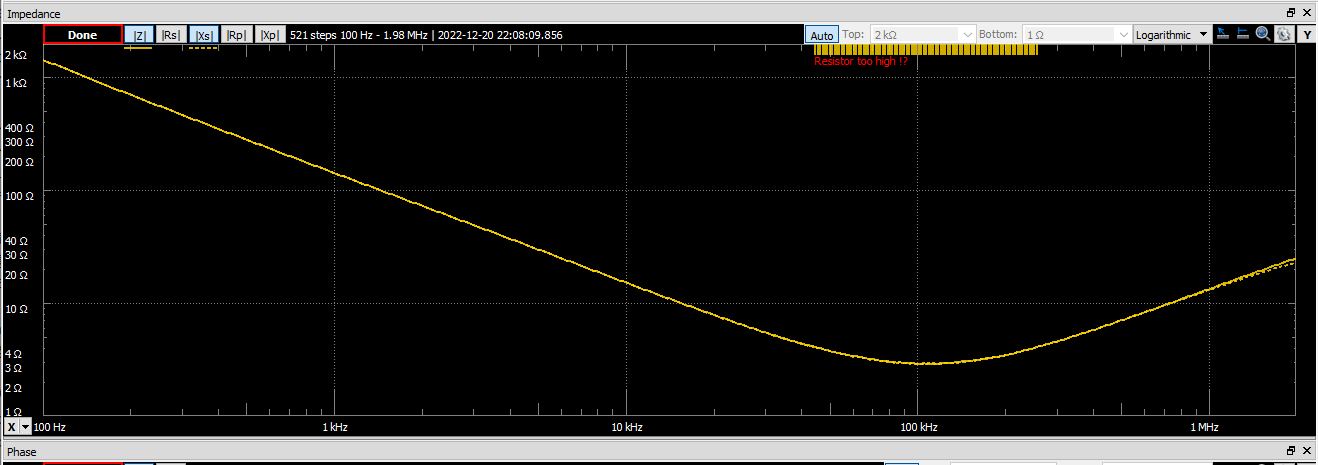Show the |Rp| parallel resistance trace
This screenshot has width=1318, height=465.
[x=237, y=35]
